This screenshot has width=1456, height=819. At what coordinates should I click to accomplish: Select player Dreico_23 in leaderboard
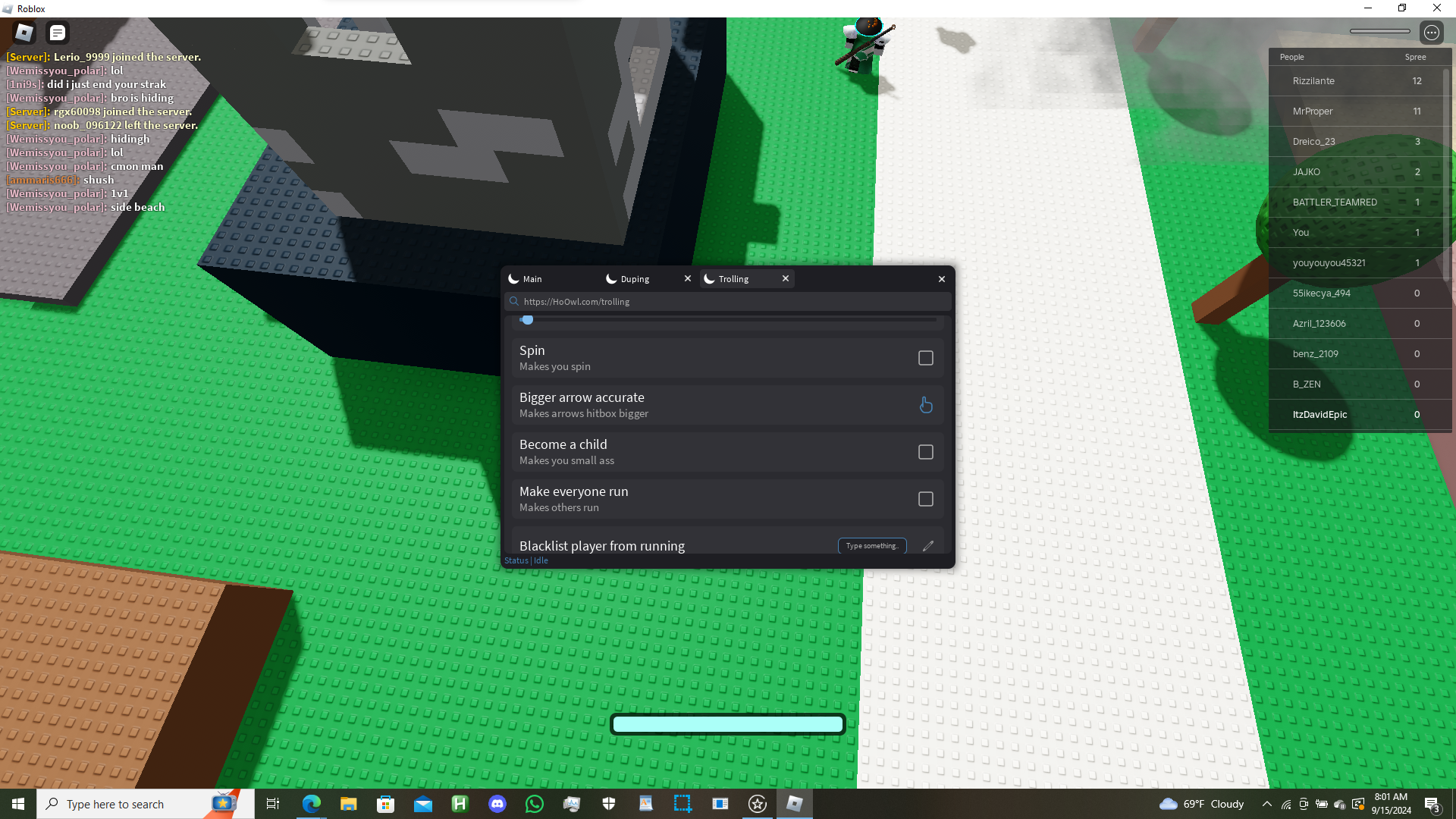(1356, 142)
